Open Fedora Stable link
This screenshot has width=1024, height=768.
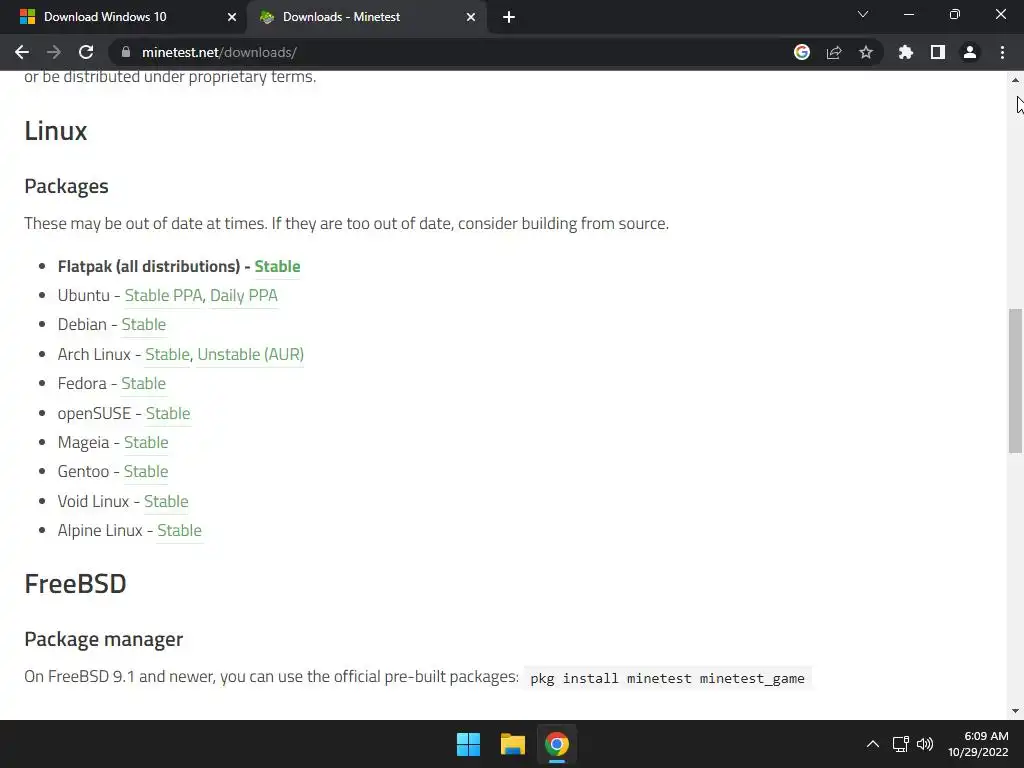click(x=144, y=383)
